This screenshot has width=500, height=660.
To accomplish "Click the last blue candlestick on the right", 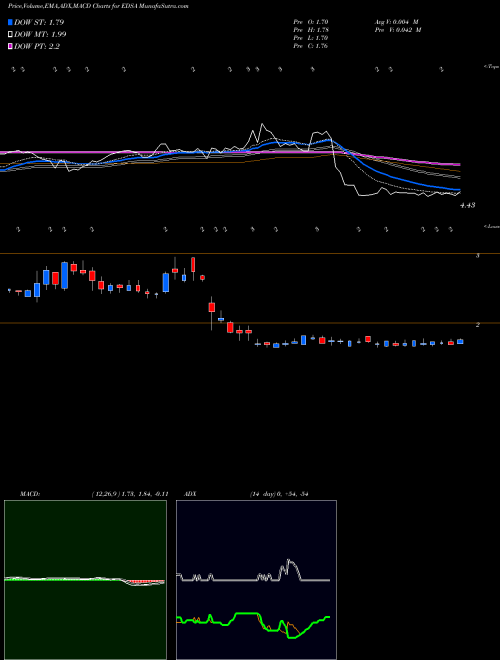I will (x=460, y=341).
